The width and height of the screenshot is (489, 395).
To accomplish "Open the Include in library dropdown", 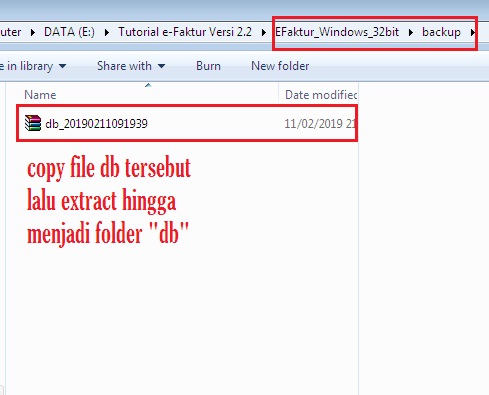I will pos(33,66).
